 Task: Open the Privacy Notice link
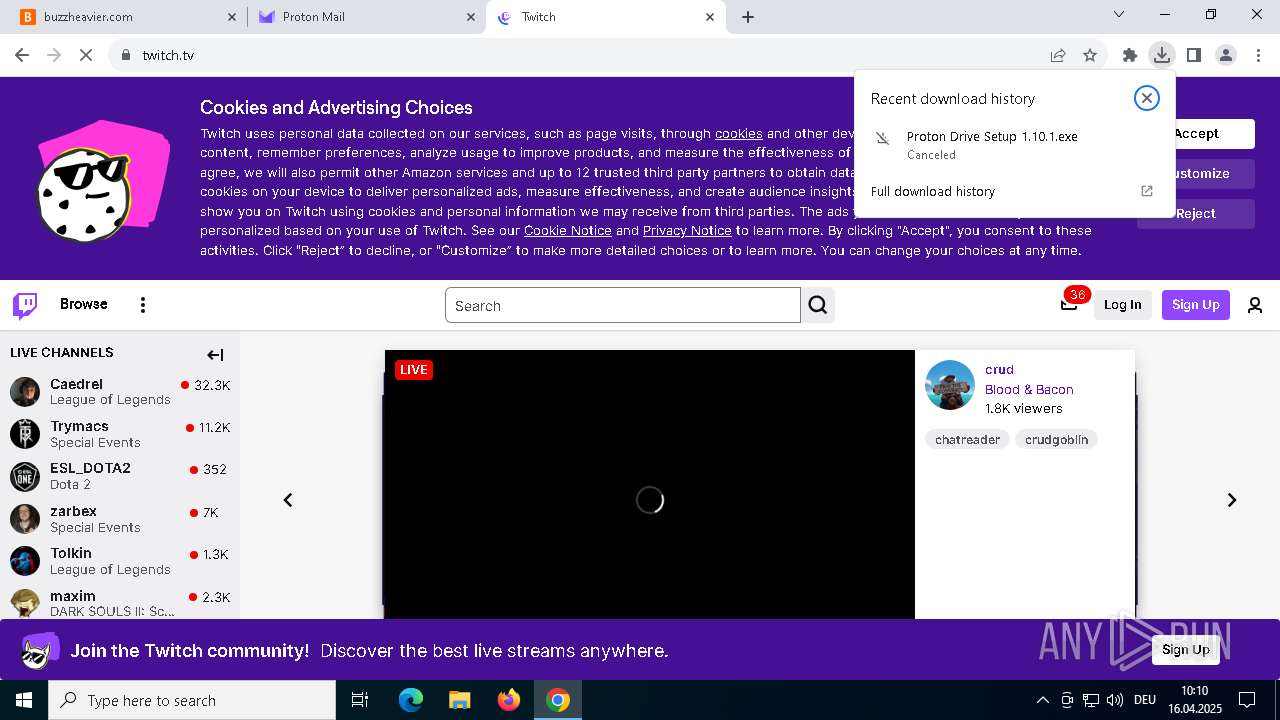point(687,230)
